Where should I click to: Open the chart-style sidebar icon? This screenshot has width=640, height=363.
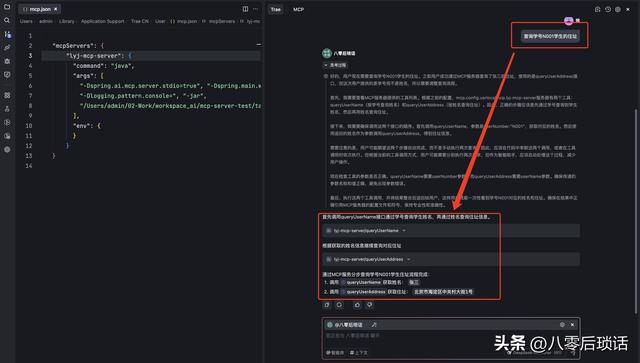(7, 136)
